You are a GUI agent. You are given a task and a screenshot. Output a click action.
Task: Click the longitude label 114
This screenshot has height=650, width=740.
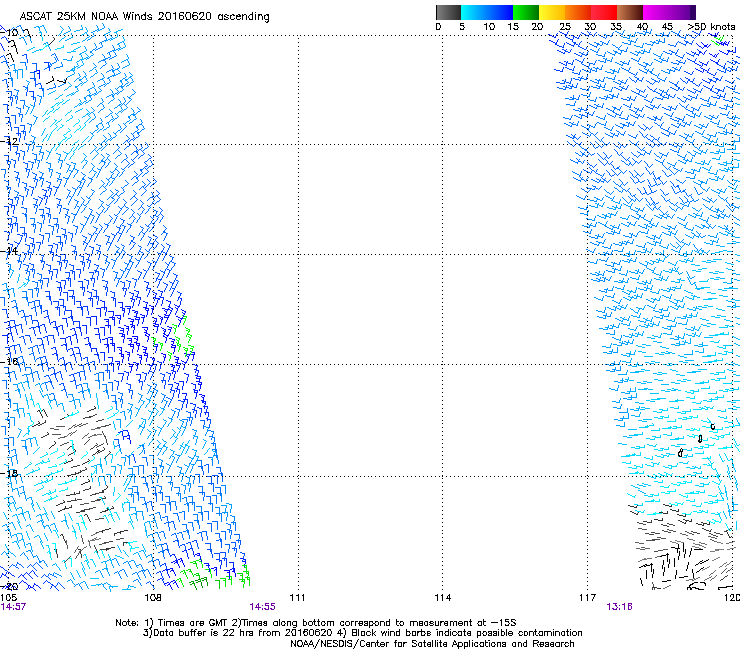442,598
